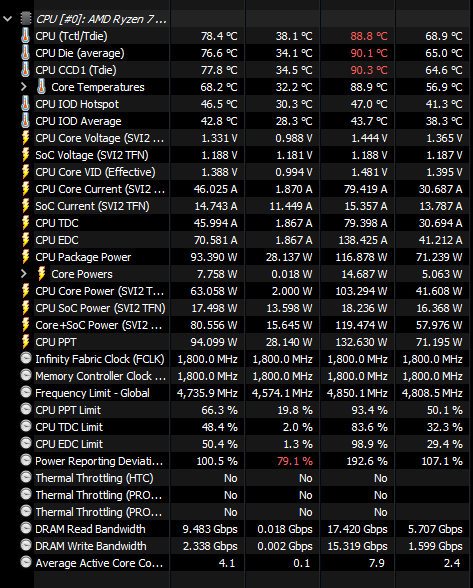Click lightning icon next to CPU TDC
The width and height of the screenshot is (473, 588).
[x=26, y=223]
